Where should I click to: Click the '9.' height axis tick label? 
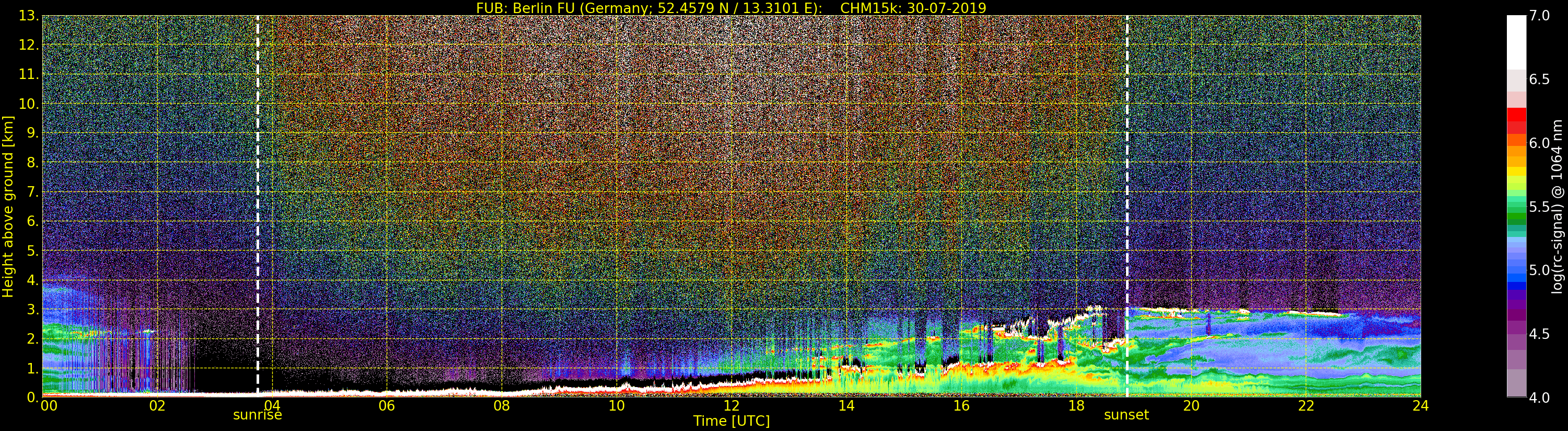pos(33,133)
